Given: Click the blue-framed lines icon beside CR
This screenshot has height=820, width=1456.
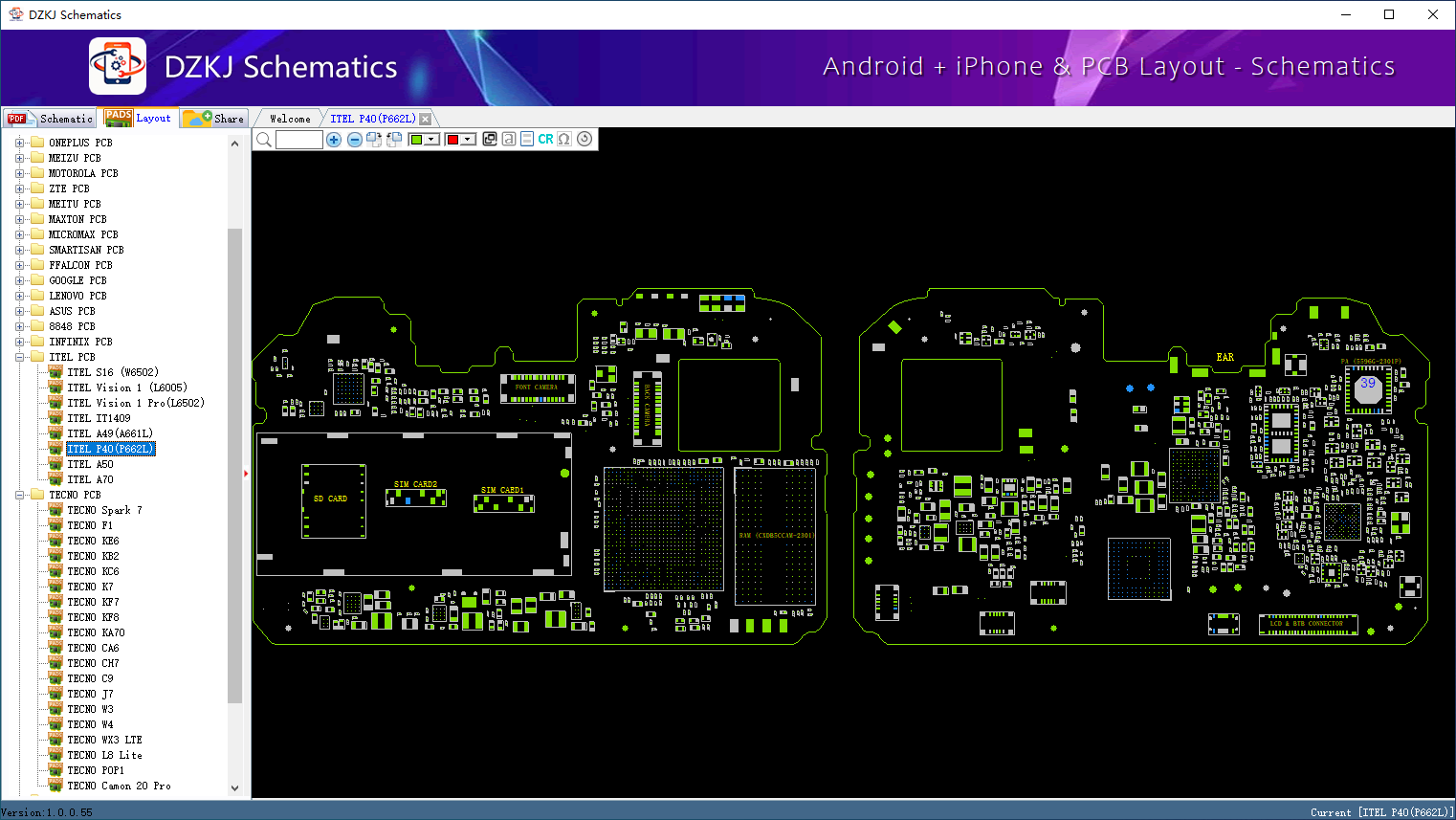Looking at the screenshot, I should (527, 139).
